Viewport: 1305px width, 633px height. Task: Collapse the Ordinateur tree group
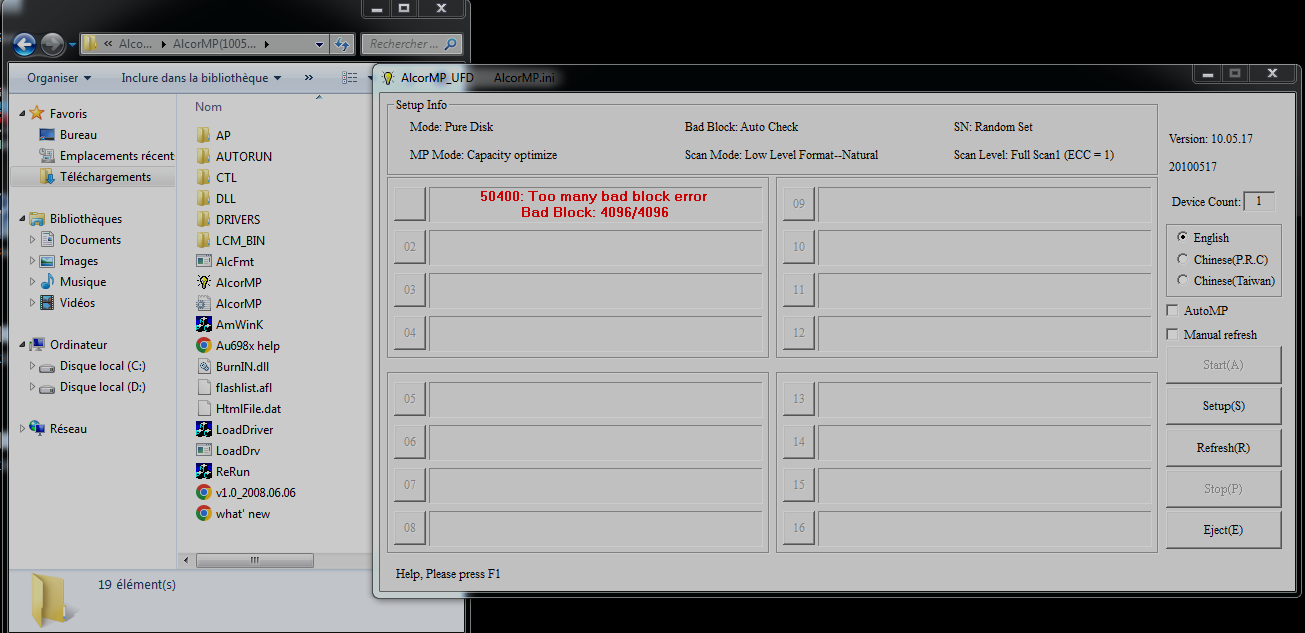pyautogui.click(x=22, y=344)
